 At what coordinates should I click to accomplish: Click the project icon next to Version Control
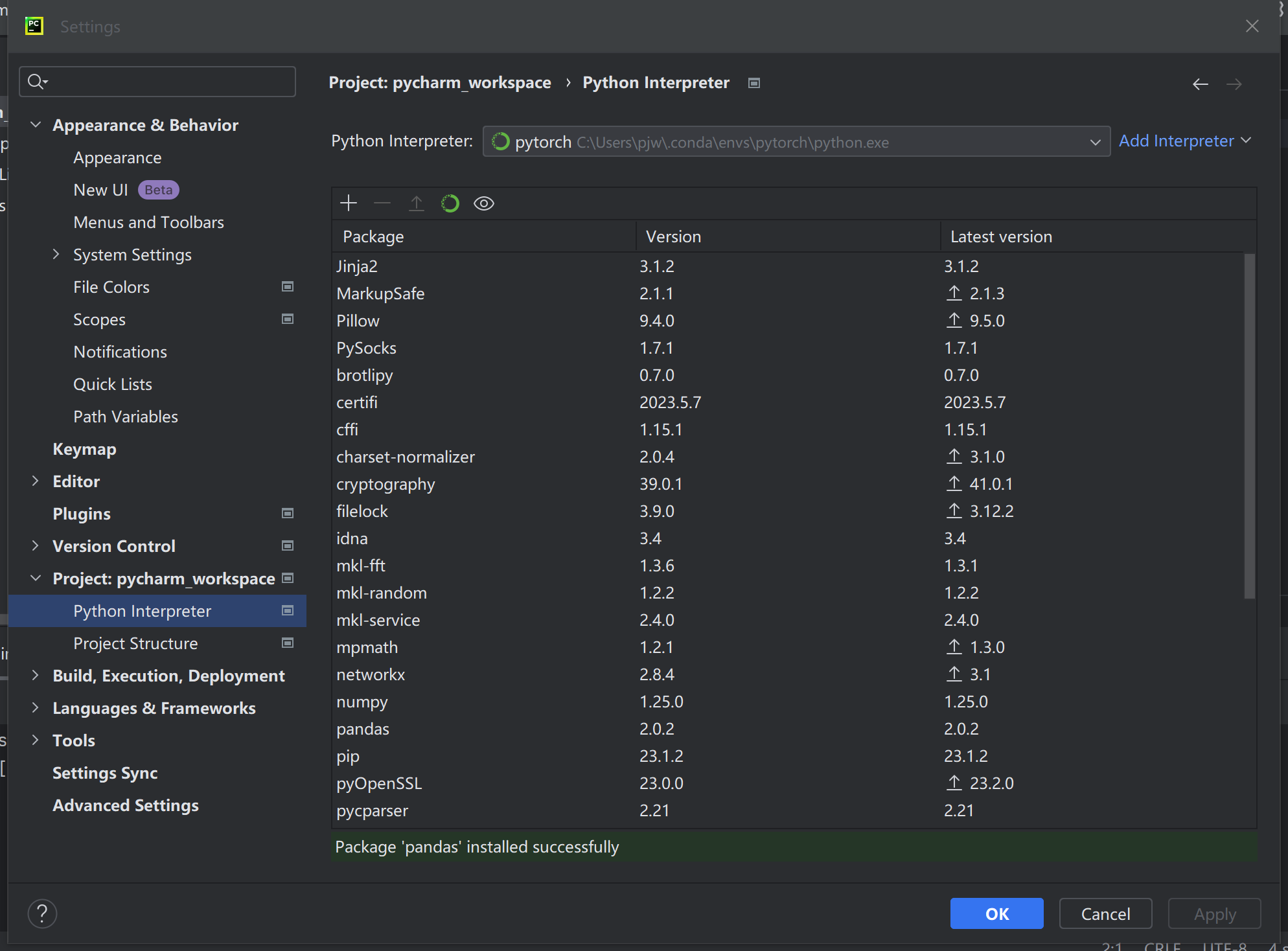click(288, 545)
